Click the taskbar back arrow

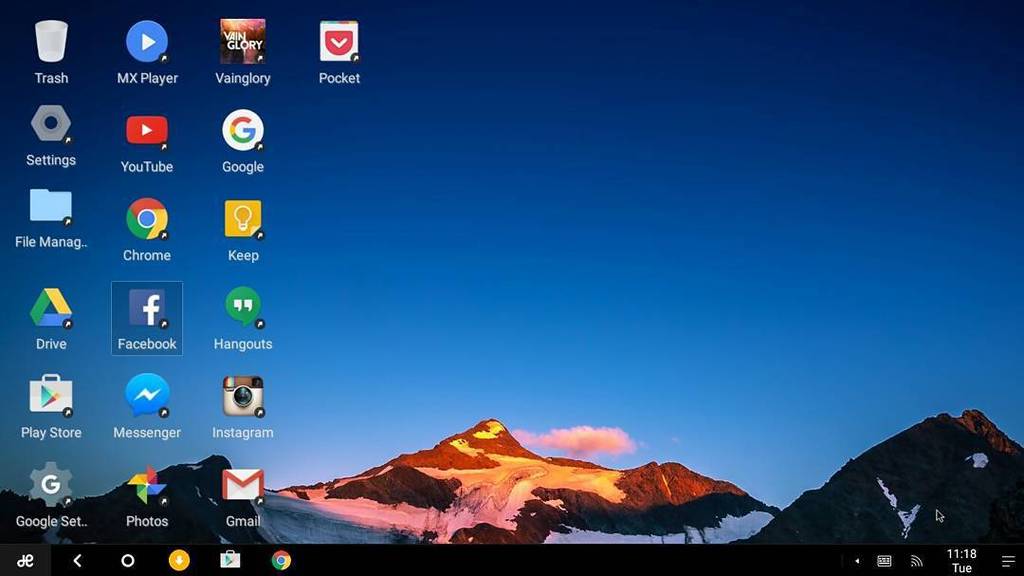[x=77, y=560]
